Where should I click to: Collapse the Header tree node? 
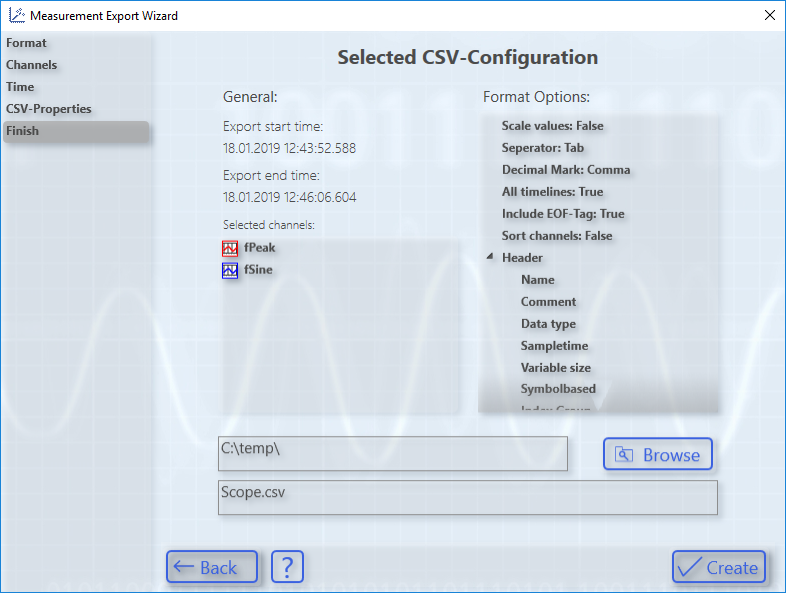click(490, 257)
